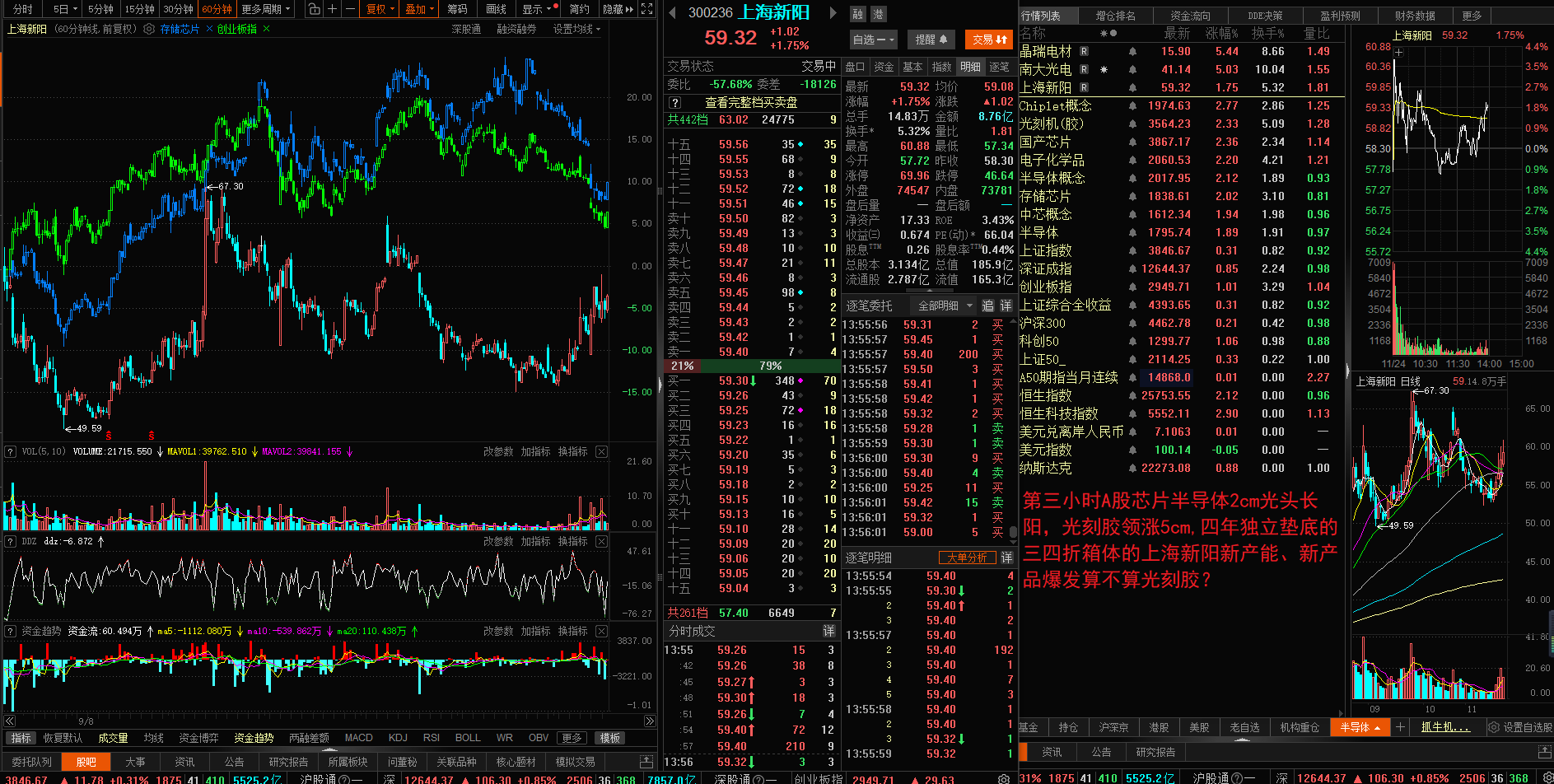
Task: Go to previous stock arrow beside 300236
Action: point(672,12)
